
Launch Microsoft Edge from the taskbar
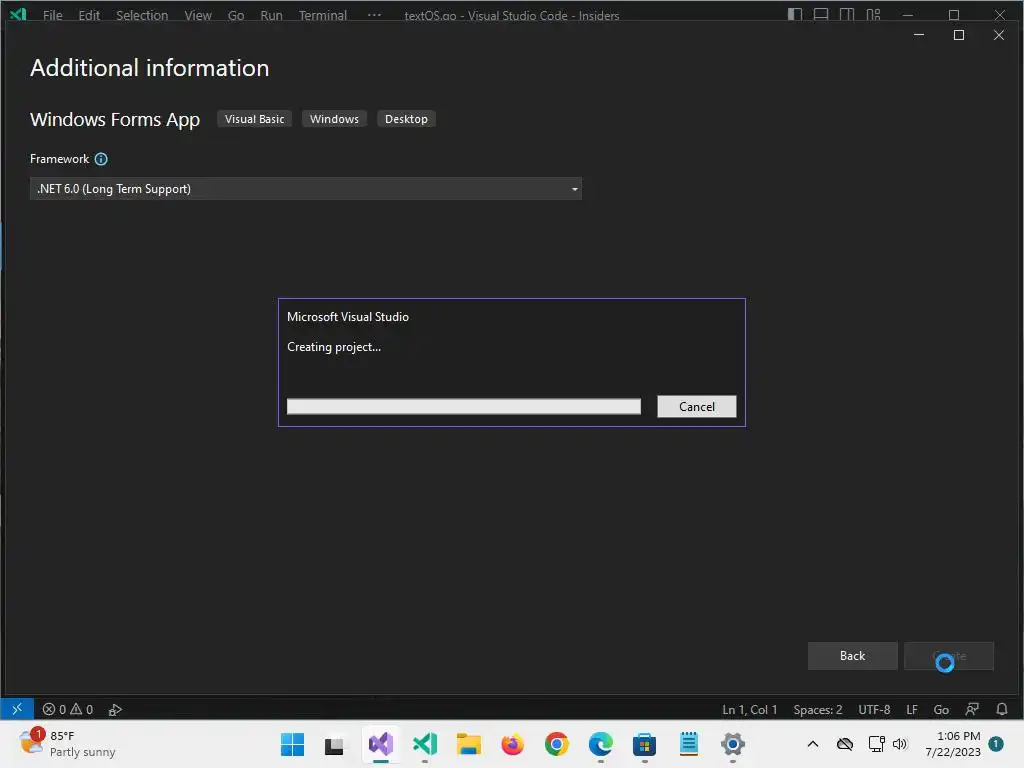600,744
